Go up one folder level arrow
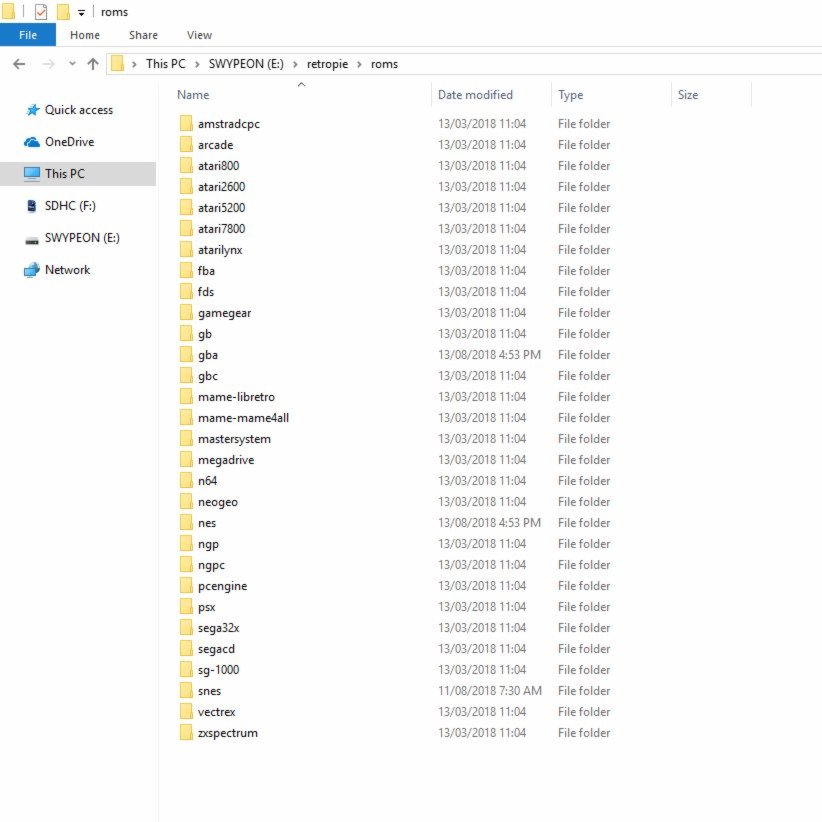 pos(93,64)
